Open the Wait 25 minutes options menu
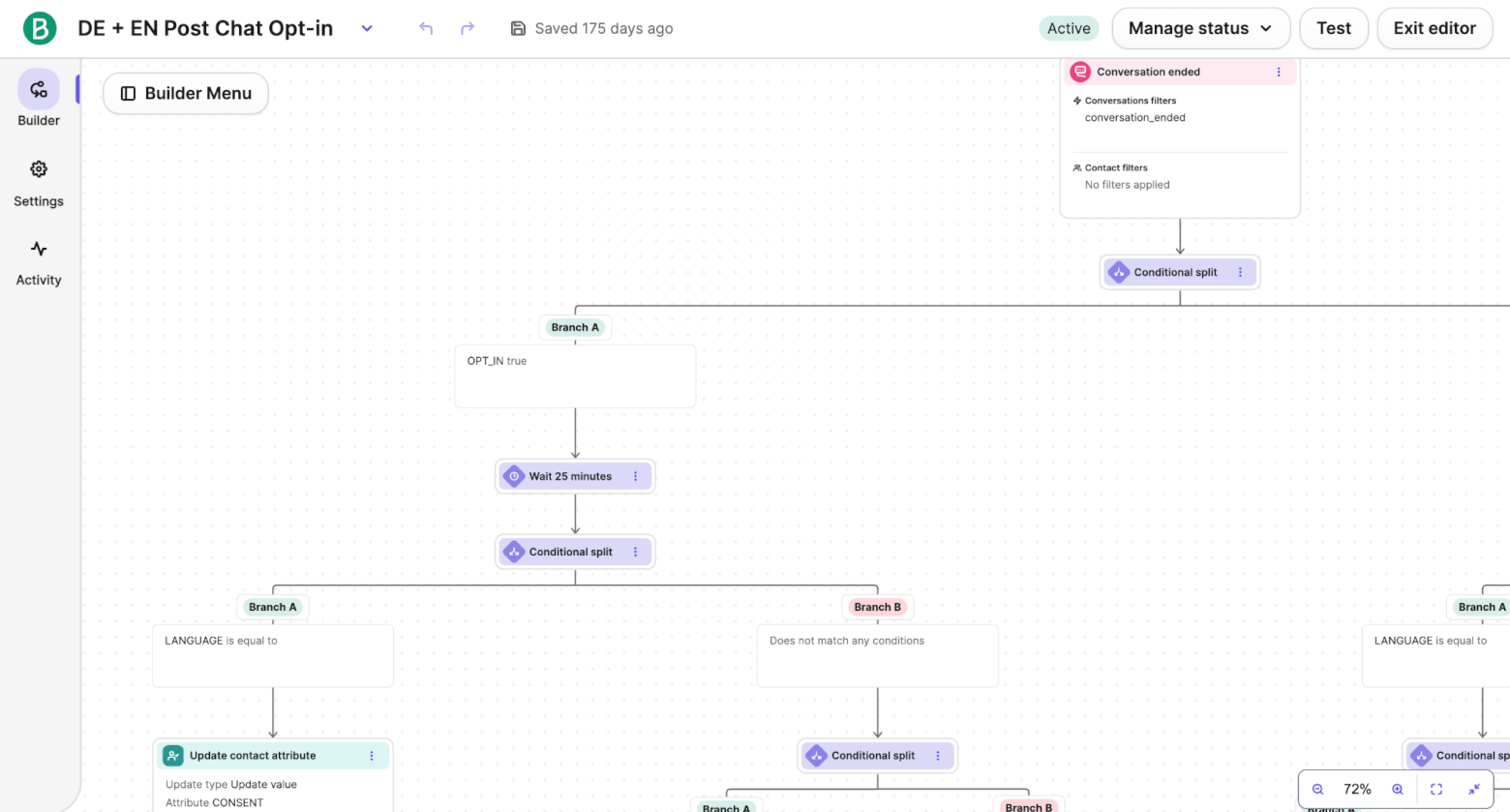 (636, 476)
